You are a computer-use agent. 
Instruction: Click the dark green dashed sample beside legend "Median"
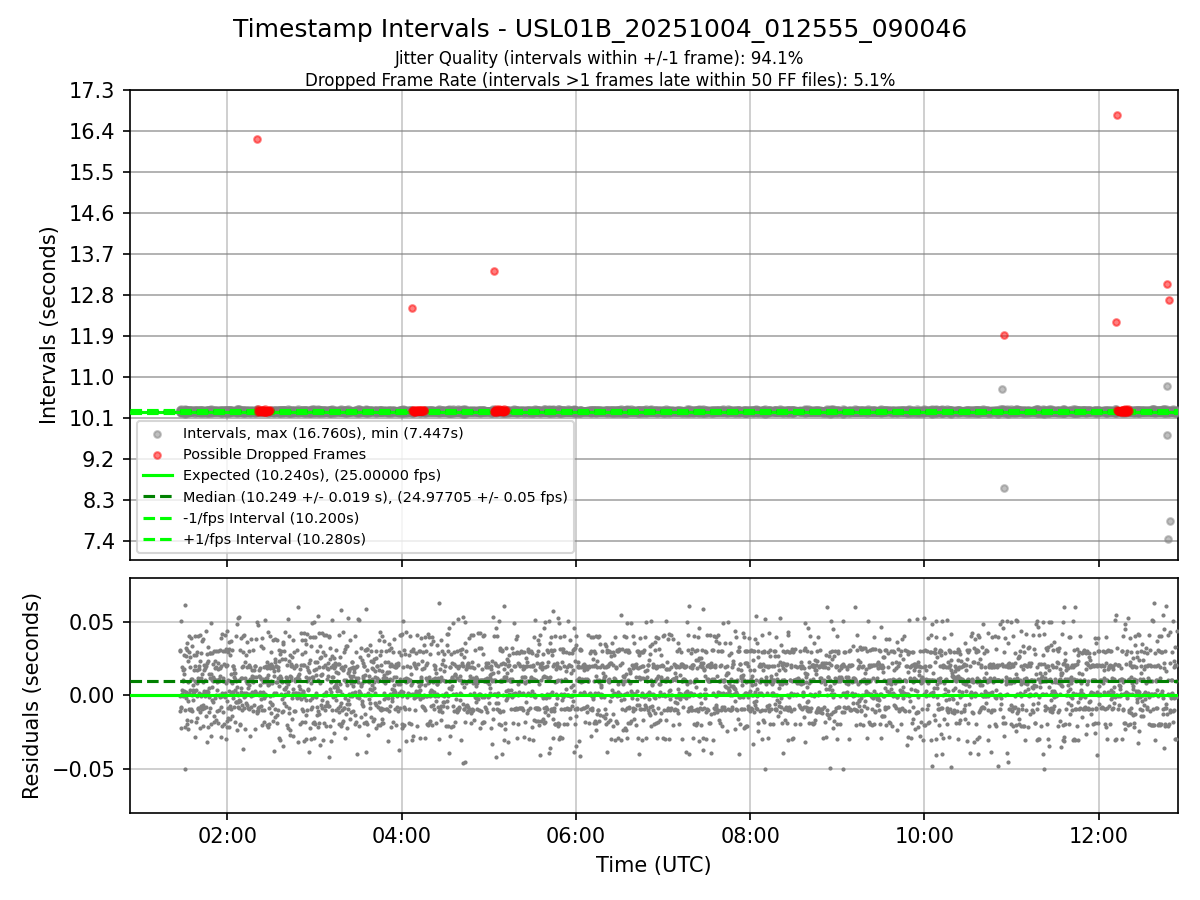pyautogui.click(x=157, y=497)
